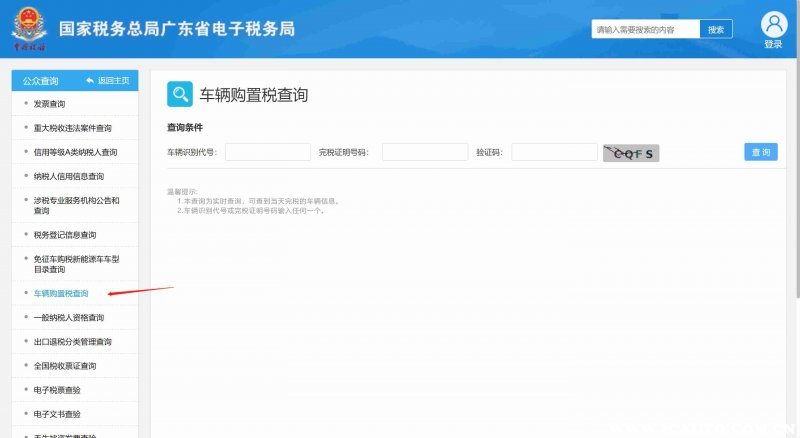Open 一般纳税人资格查询 in the sidebar
Viewport: 800px width, 438px height.
point(68,318)
